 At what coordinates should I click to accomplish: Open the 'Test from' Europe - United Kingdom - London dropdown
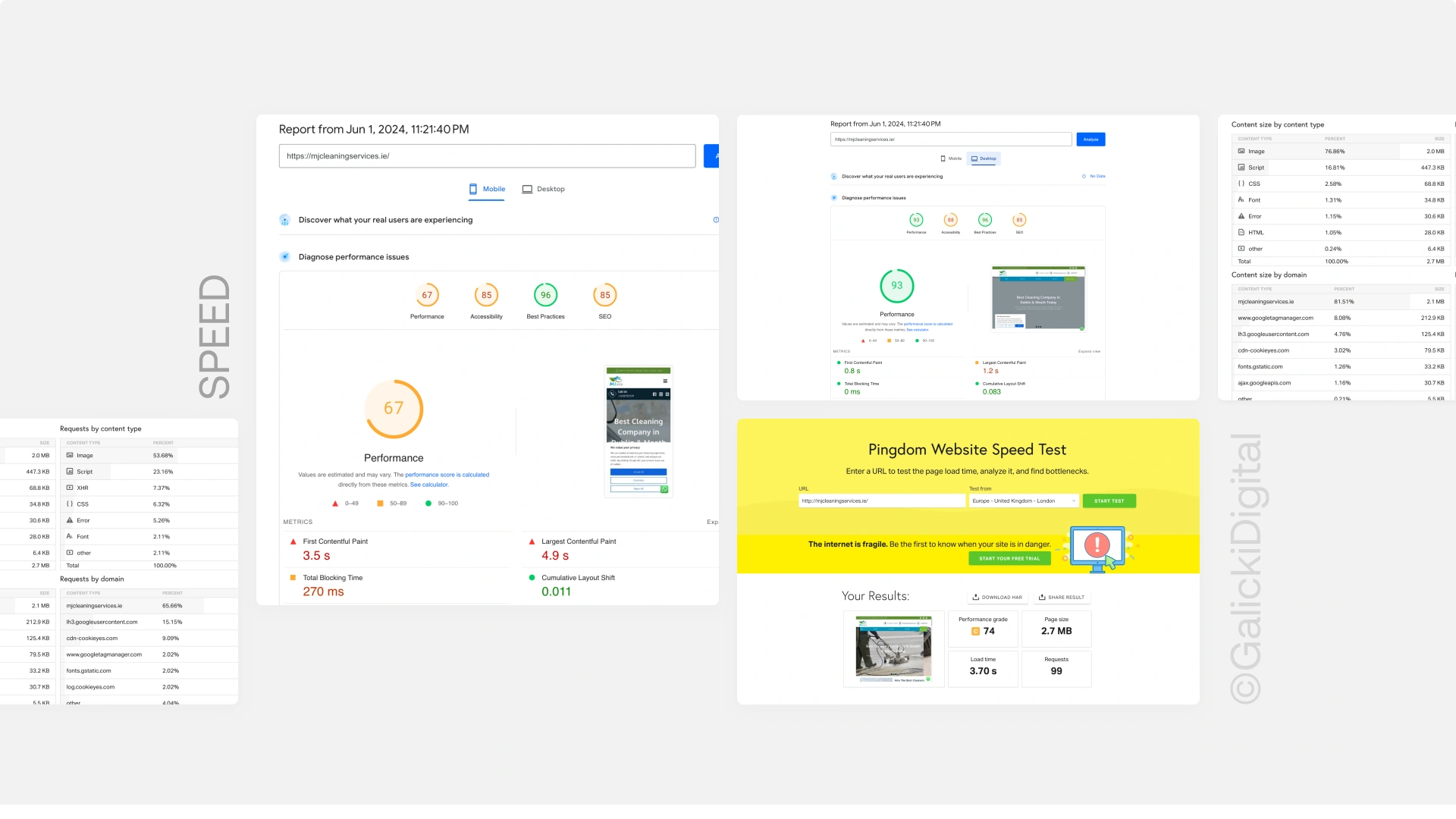(1024, 500)
